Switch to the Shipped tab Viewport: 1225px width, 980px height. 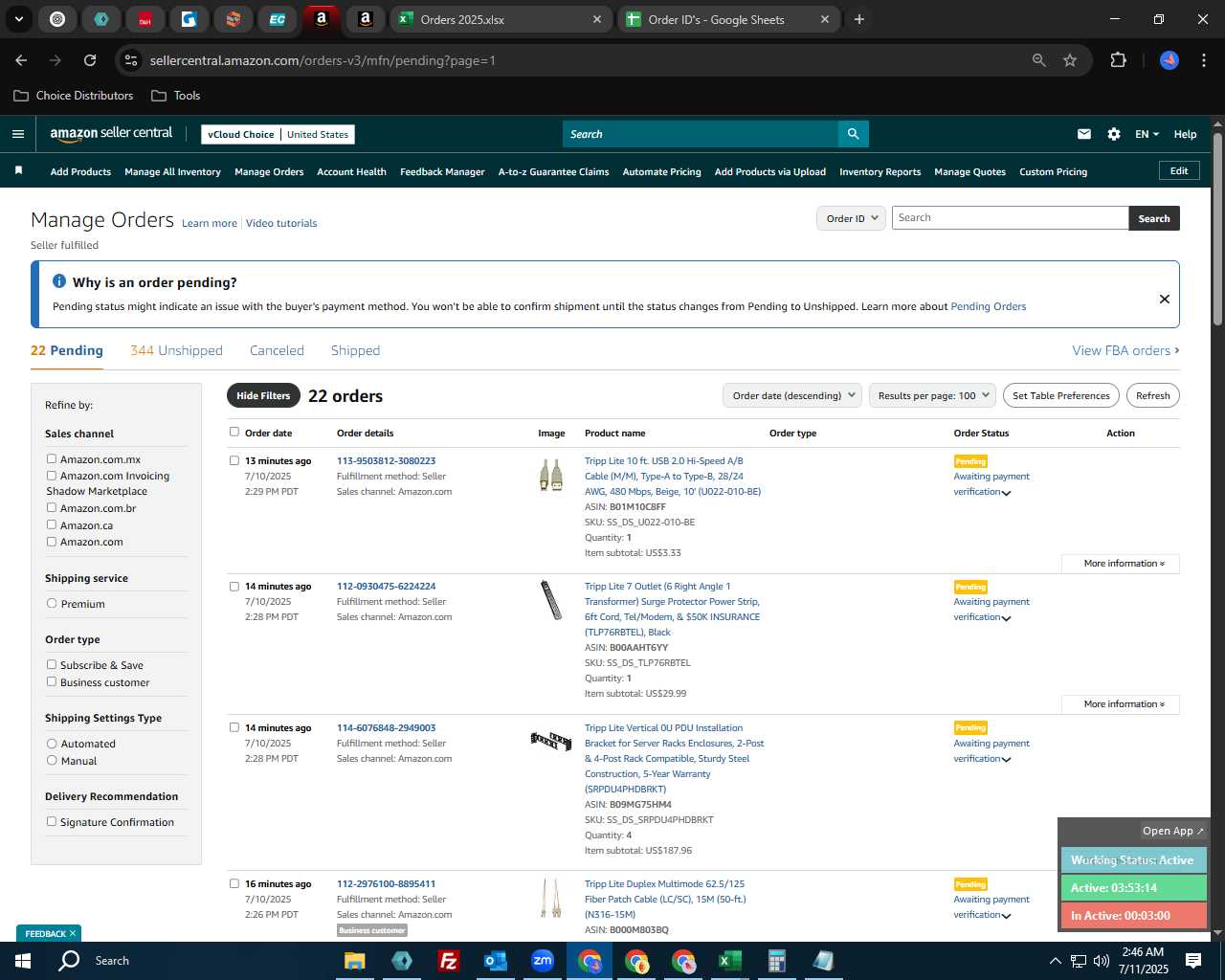(355, 350)
